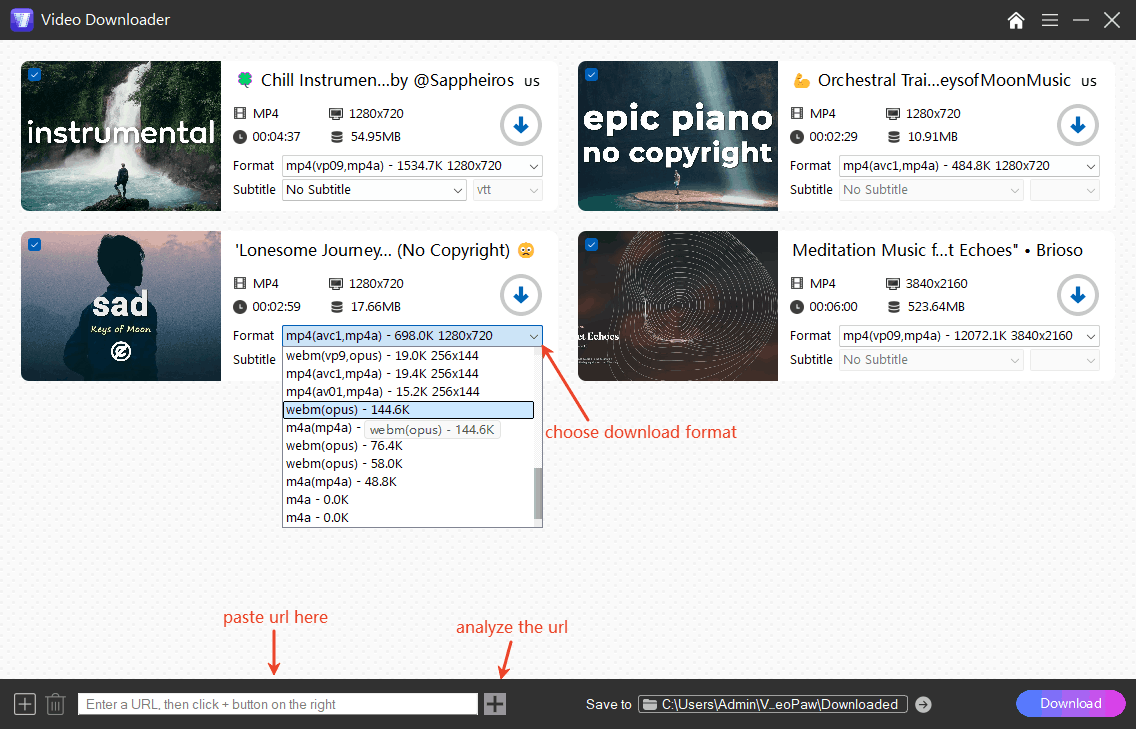Screen dimensions: 1136x729
Task: Download the Chill Instrumental video with arrow button
Action: point(521,125)
